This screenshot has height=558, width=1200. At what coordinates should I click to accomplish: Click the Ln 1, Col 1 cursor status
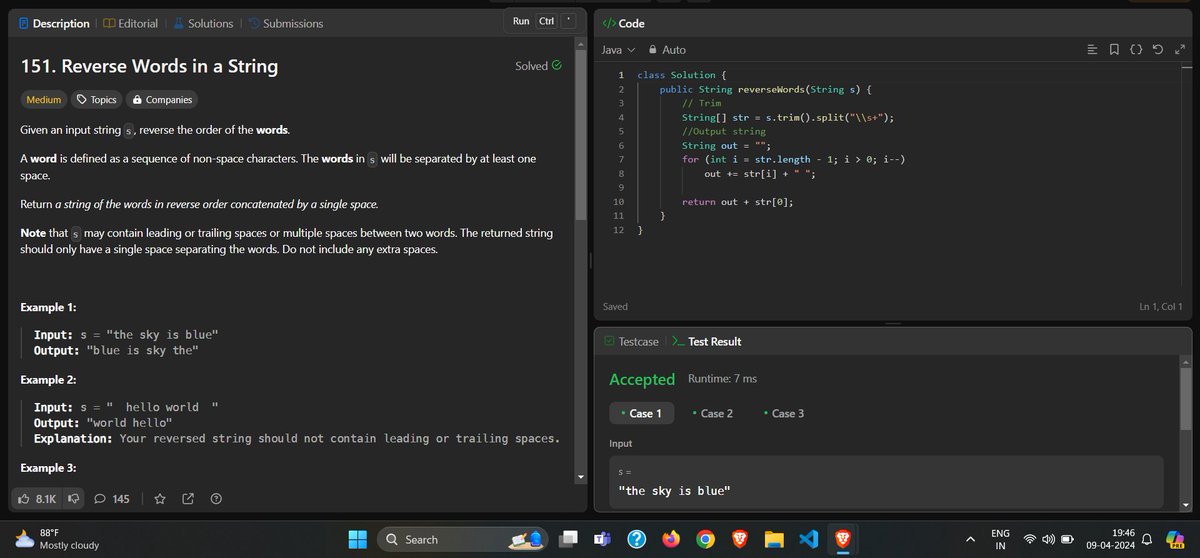[1160, 306]
